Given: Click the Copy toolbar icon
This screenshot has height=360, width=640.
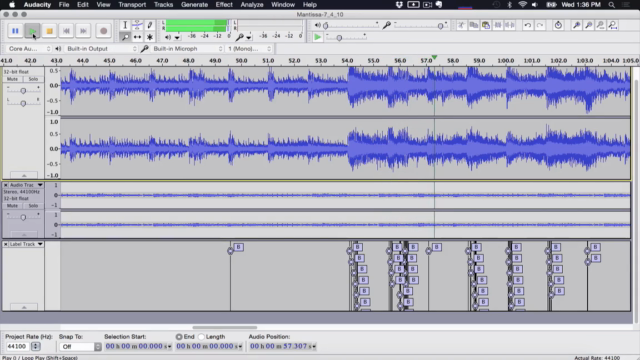Looking at the screenshot, I should tap(473, 25).
